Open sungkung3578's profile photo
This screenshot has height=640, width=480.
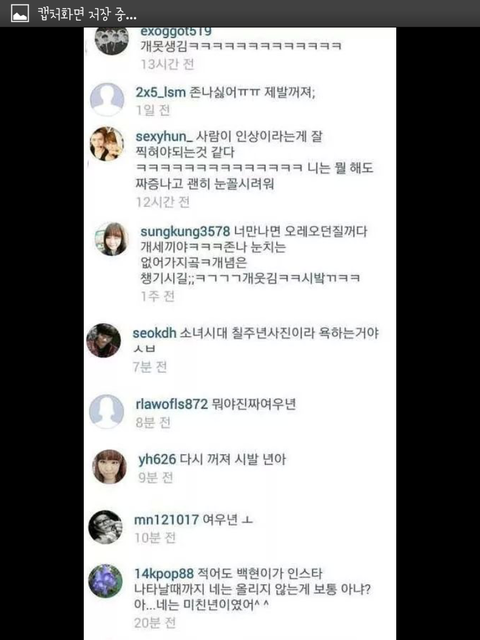(x=111, y=239)
